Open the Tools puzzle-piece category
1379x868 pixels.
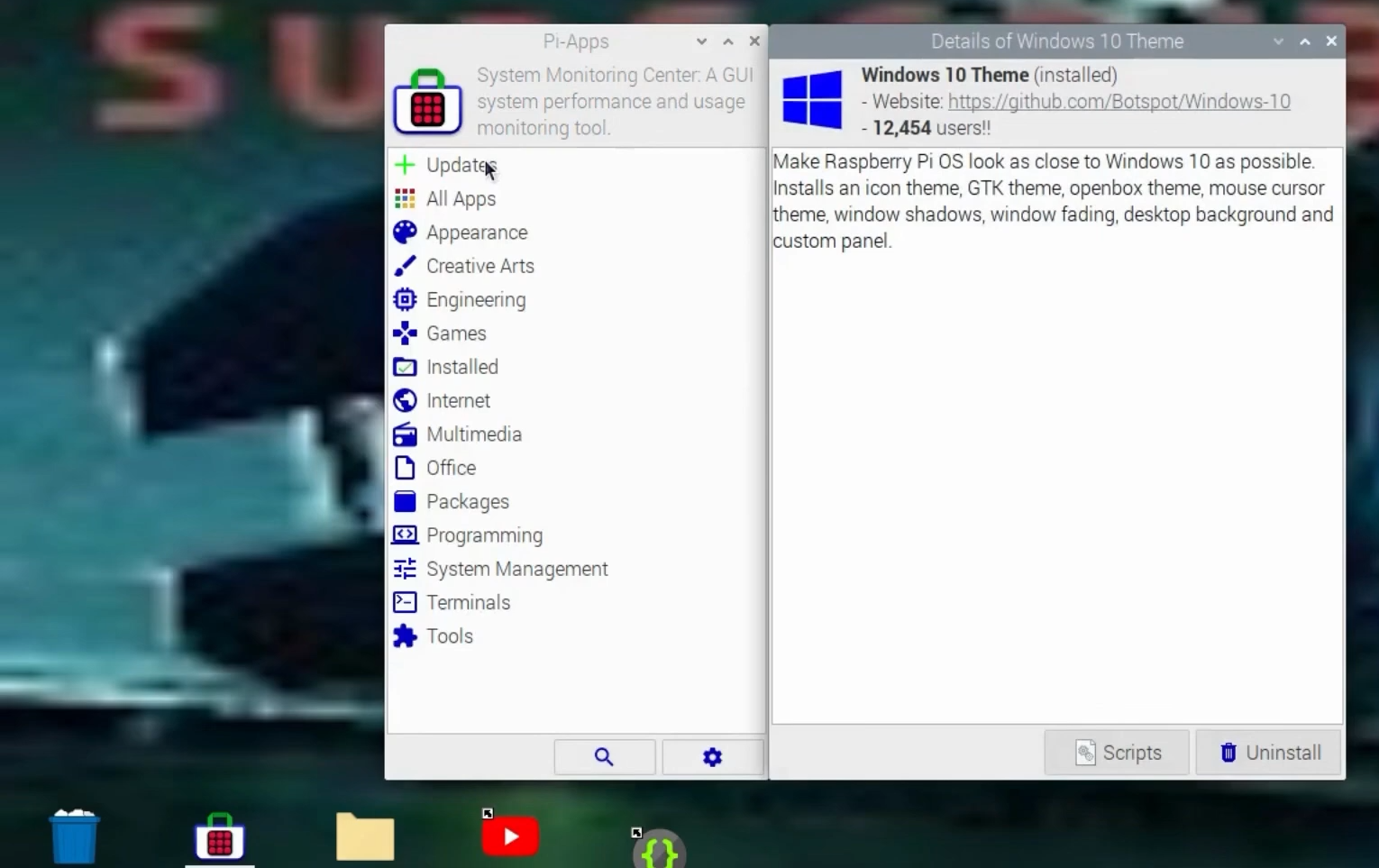(x=450, y=635)
